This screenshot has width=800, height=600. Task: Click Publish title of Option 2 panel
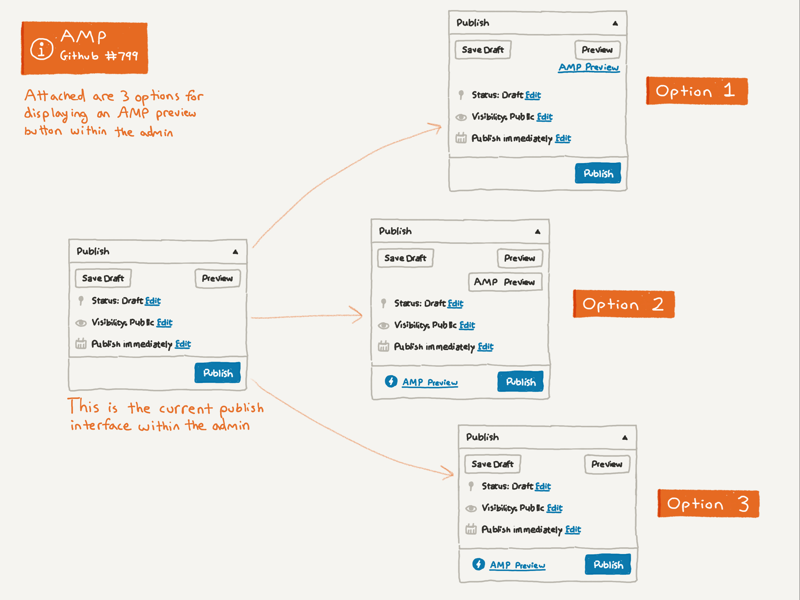395,231
